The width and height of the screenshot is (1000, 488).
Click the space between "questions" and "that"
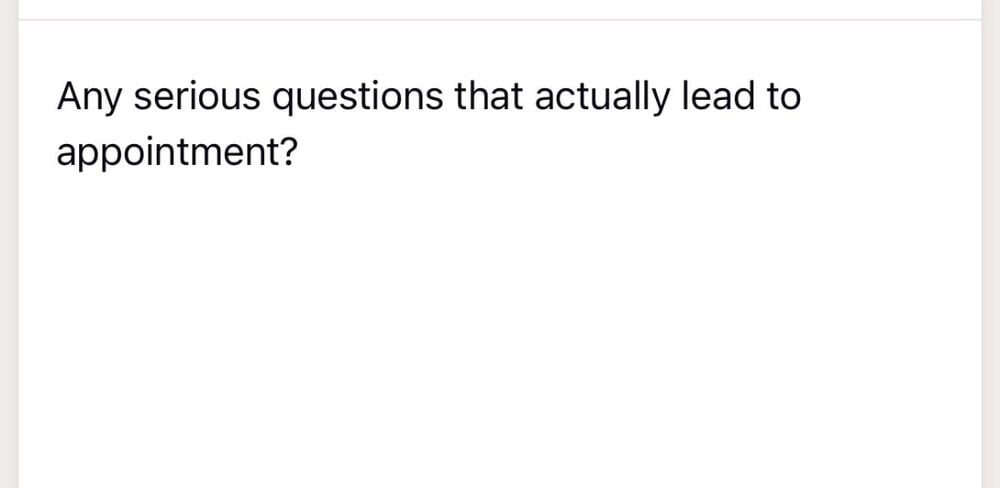[x=448, y=98]
